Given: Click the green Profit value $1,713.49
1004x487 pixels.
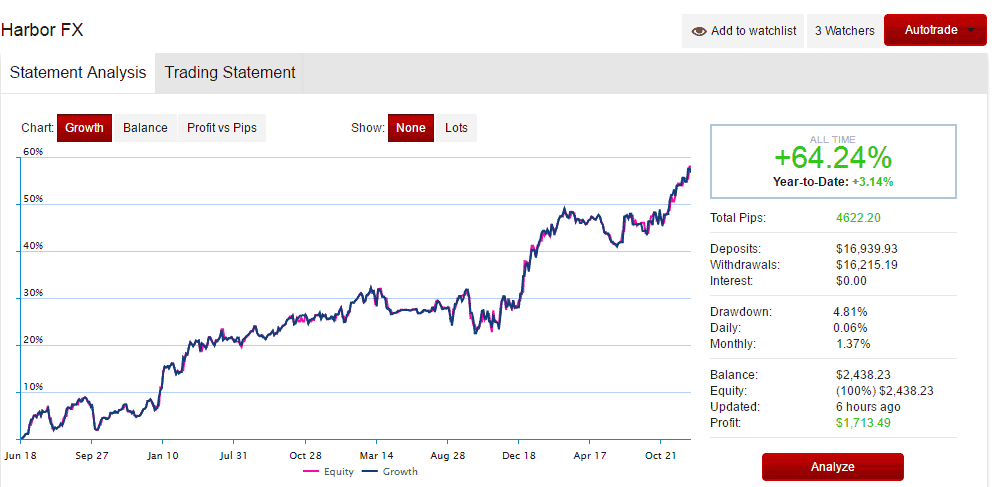Looking at the screenshot, I should (863, 423).
